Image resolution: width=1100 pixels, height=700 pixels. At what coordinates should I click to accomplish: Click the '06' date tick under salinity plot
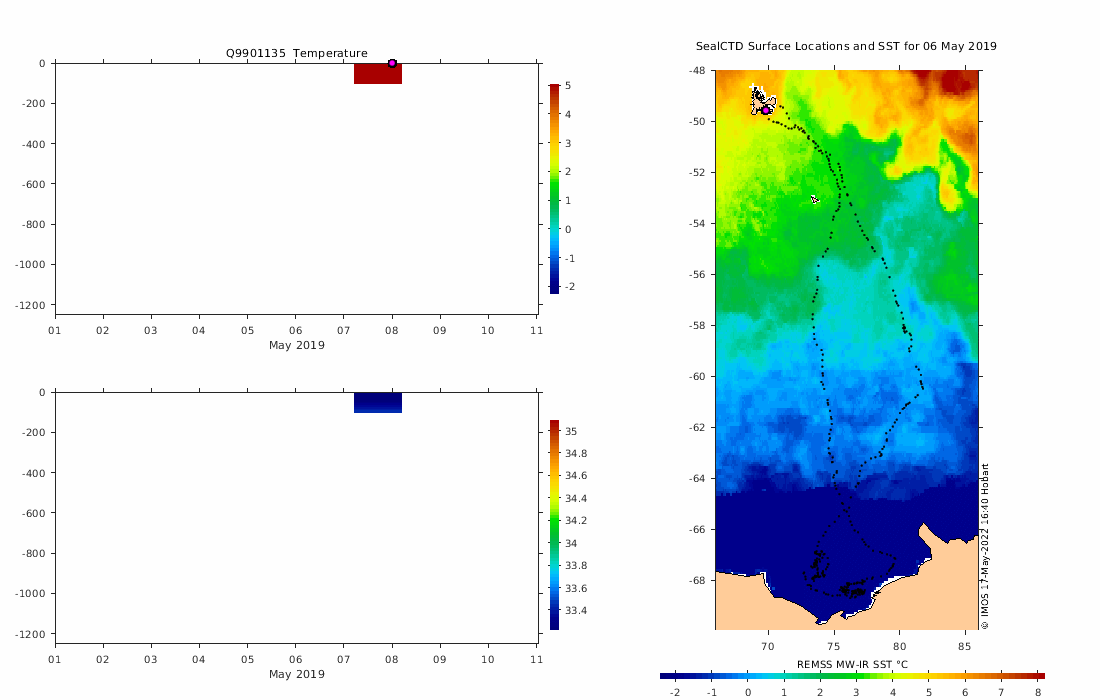[295, 659]
